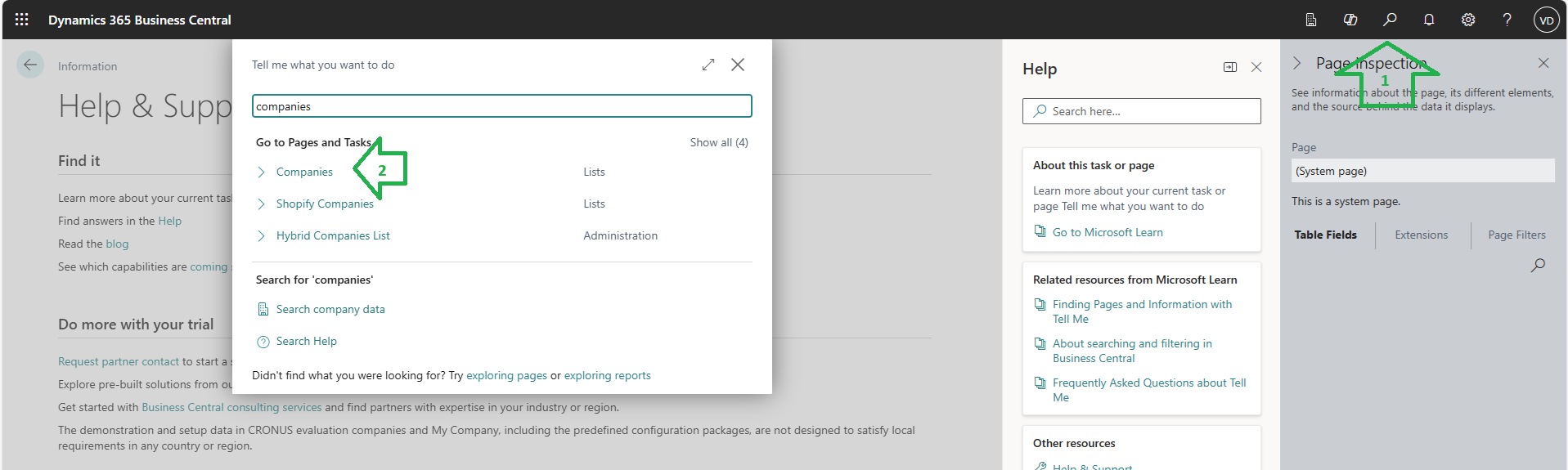
Task: Expand the Companies result chevron
Action: [261, 172]
